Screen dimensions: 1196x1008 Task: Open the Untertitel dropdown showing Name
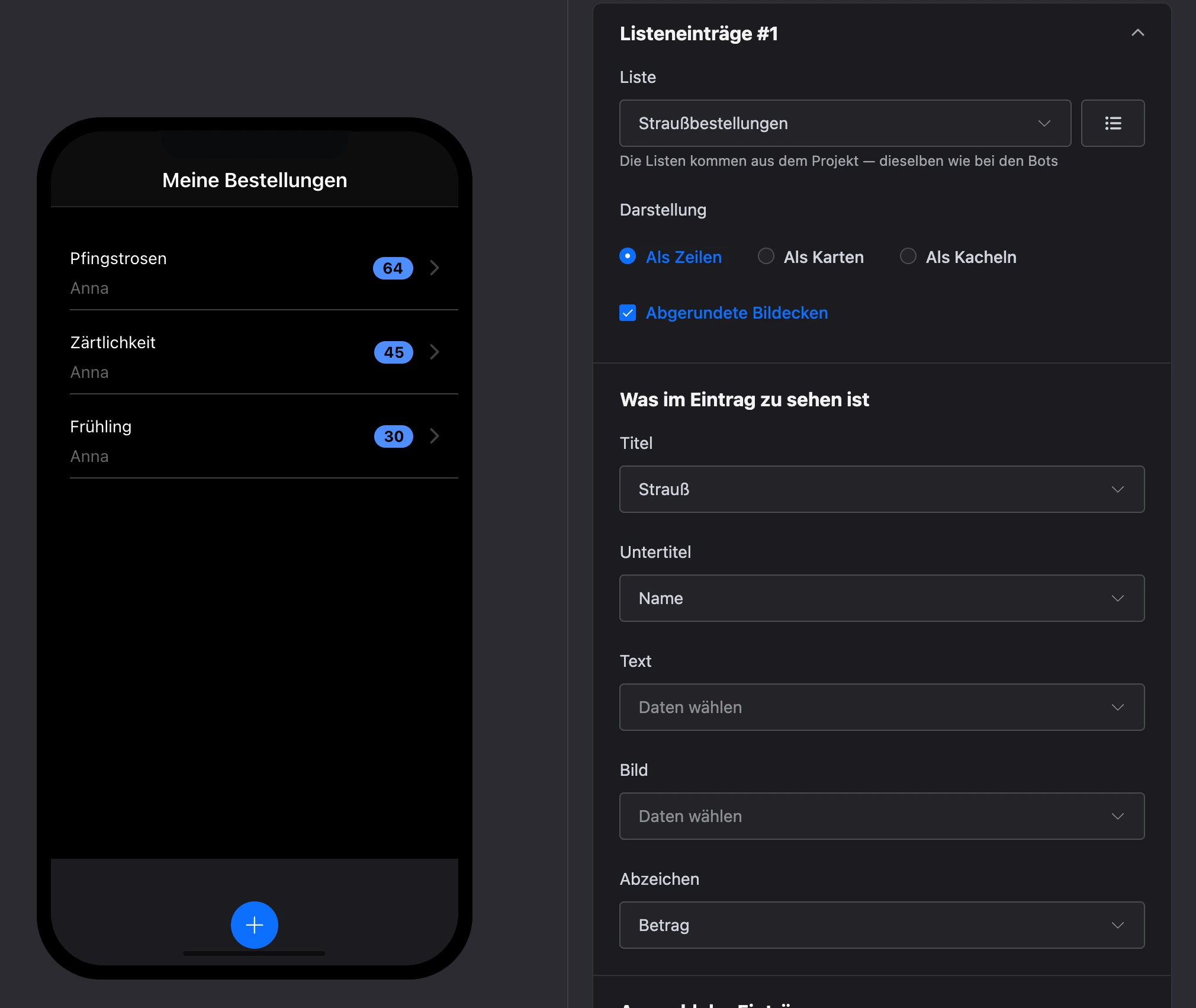click(x=882, y=598)
